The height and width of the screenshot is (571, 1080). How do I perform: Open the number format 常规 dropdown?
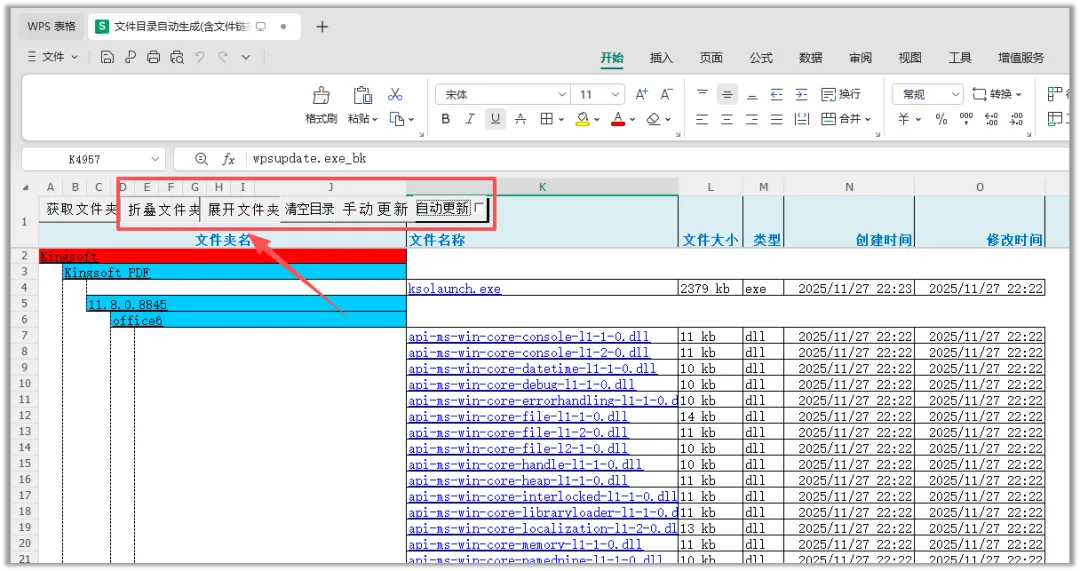point(955,94)
